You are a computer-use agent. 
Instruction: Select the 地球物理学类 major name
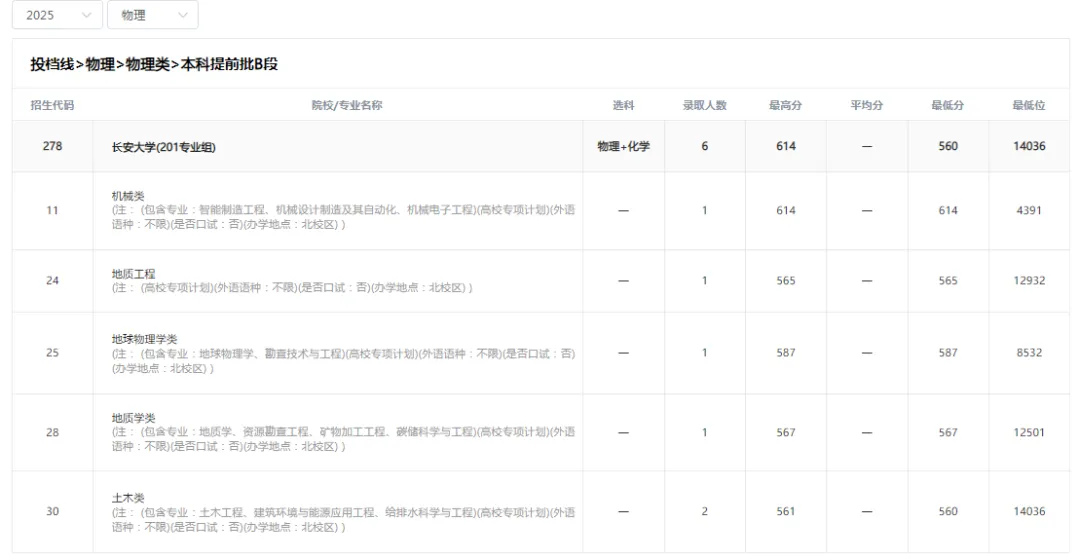click(x=145, y=339)
